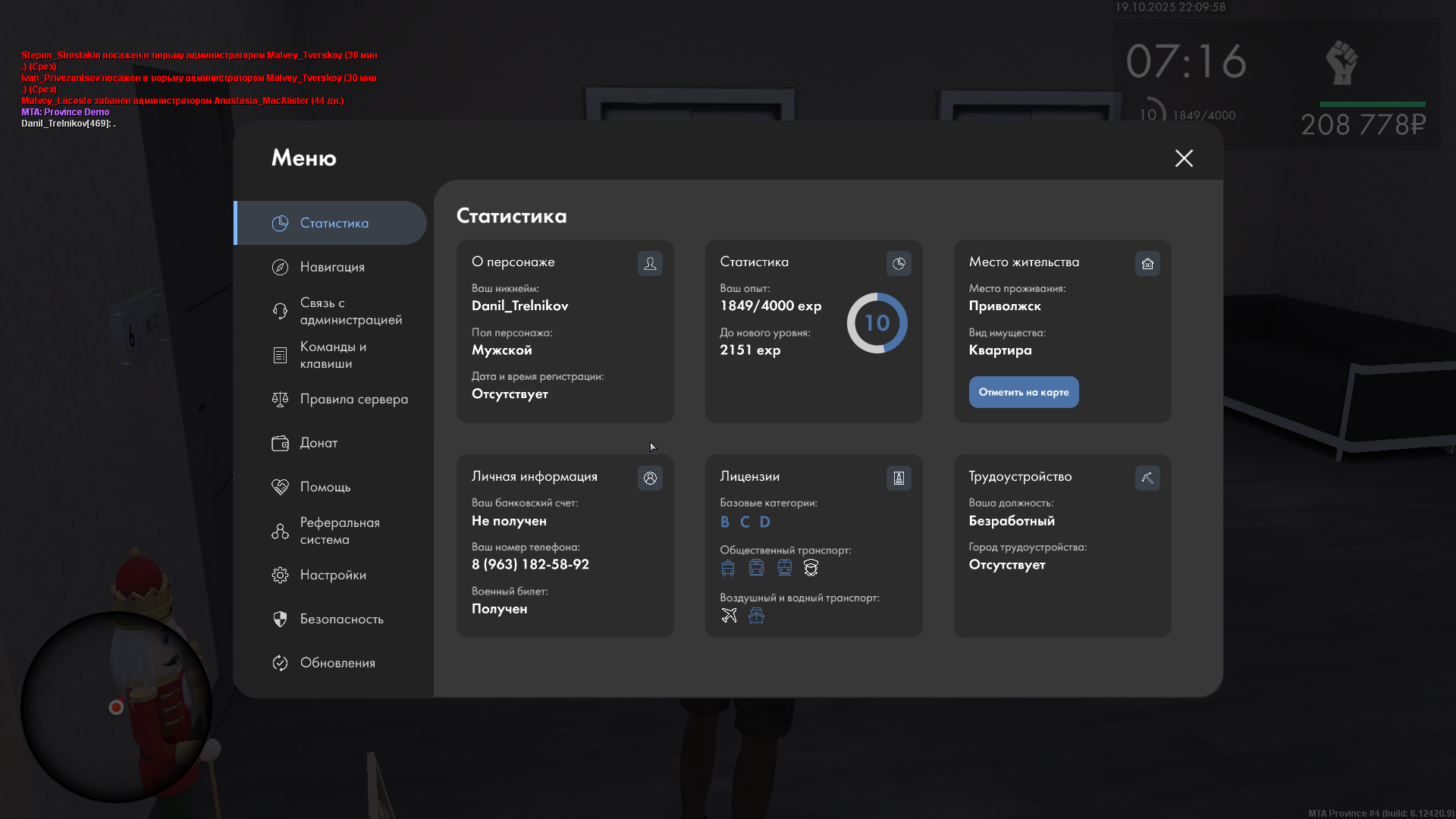Click the user circle icon in Личная информация card
The image size is (1456, 819).
(x=650, y=478)
